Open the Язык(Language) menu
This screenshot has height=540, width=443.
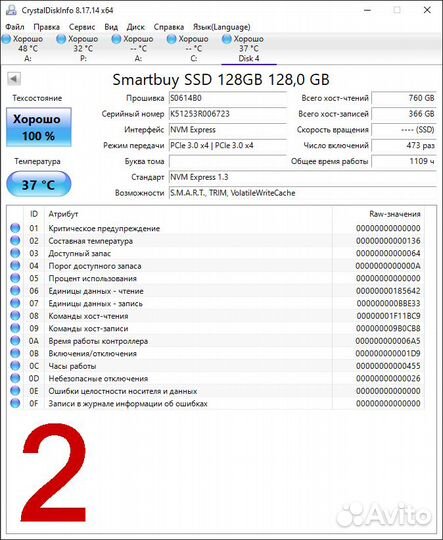222,27
